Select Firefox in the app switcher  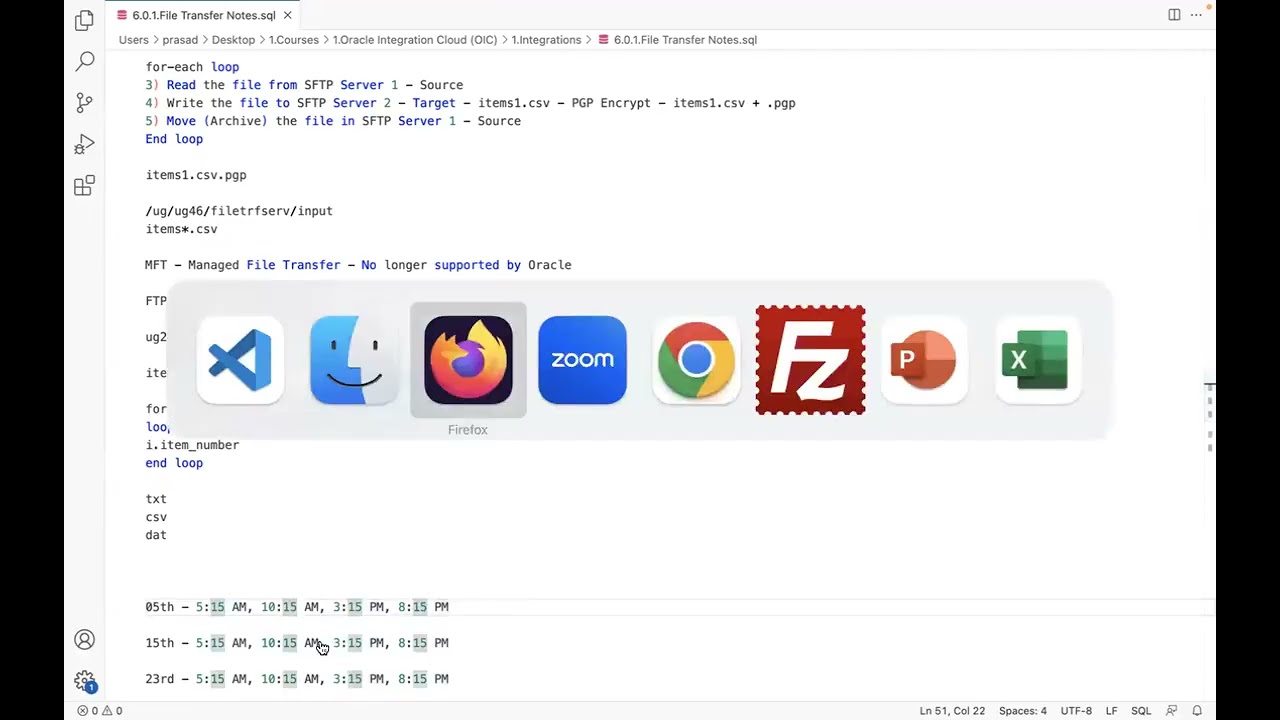pyautogui.click(x=468, y=360)
